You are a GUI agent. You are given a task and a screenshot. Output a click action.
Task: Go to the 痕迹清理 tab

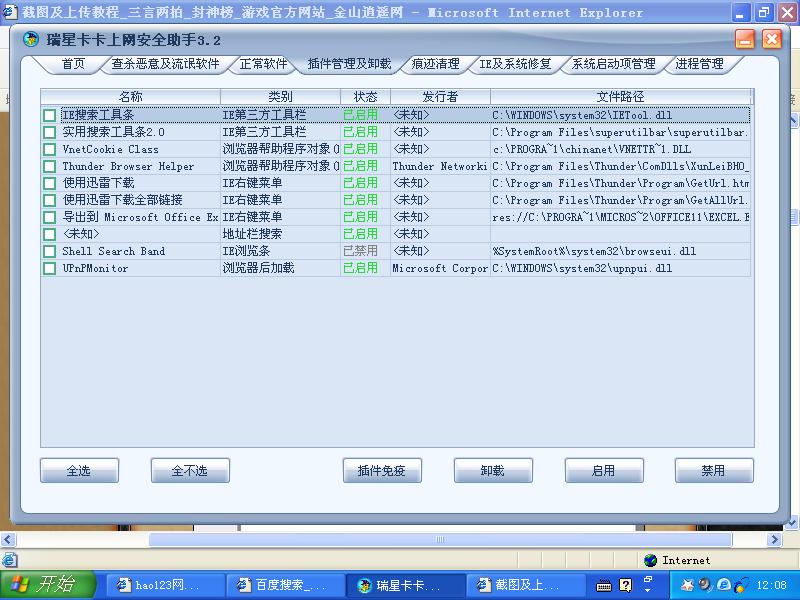[435, 64]
